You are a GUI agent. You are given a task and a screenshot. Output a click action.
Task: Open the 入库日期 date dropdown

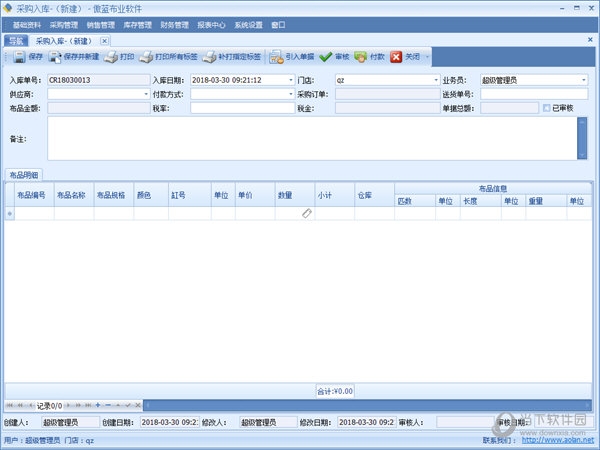289,80
